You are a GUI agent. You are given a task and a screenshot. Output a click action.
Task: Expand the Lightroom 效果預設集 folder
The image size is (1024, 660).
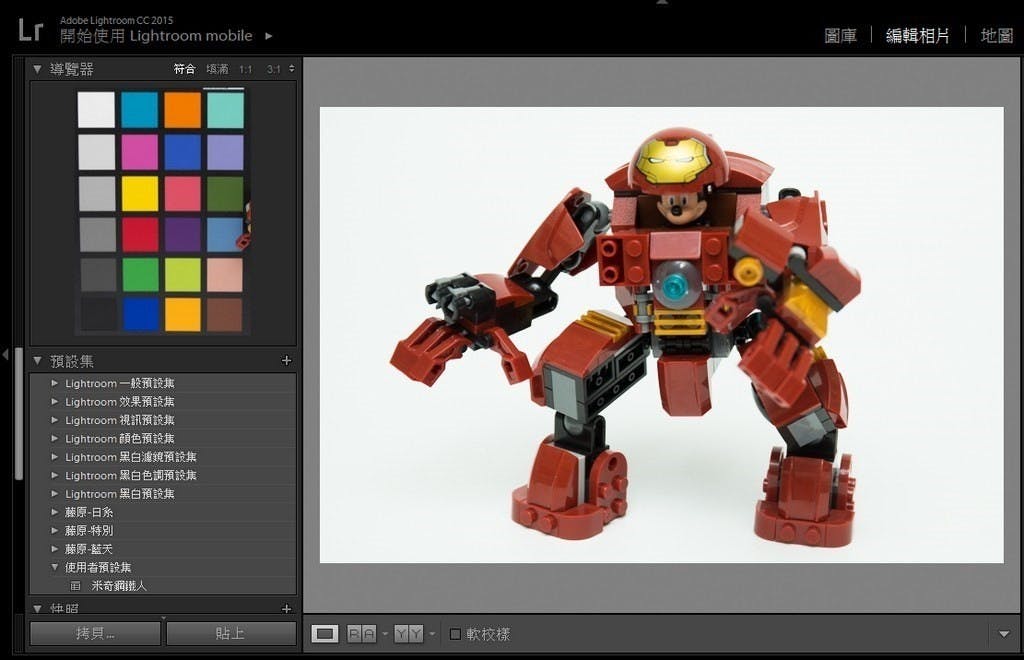tap(55, 402)
